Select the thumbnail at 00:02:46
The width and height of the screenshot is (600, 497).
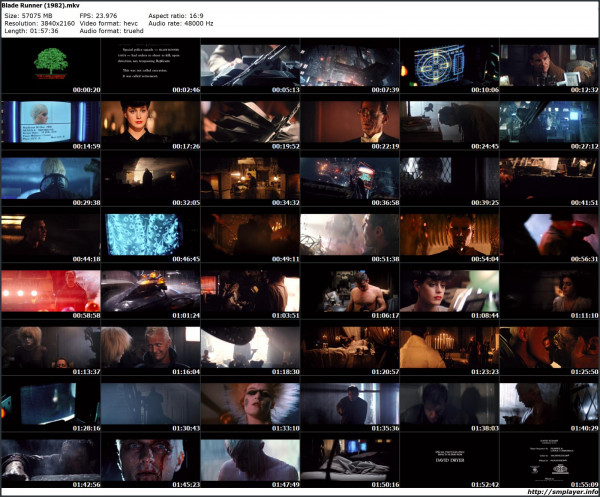pos(150,65)
